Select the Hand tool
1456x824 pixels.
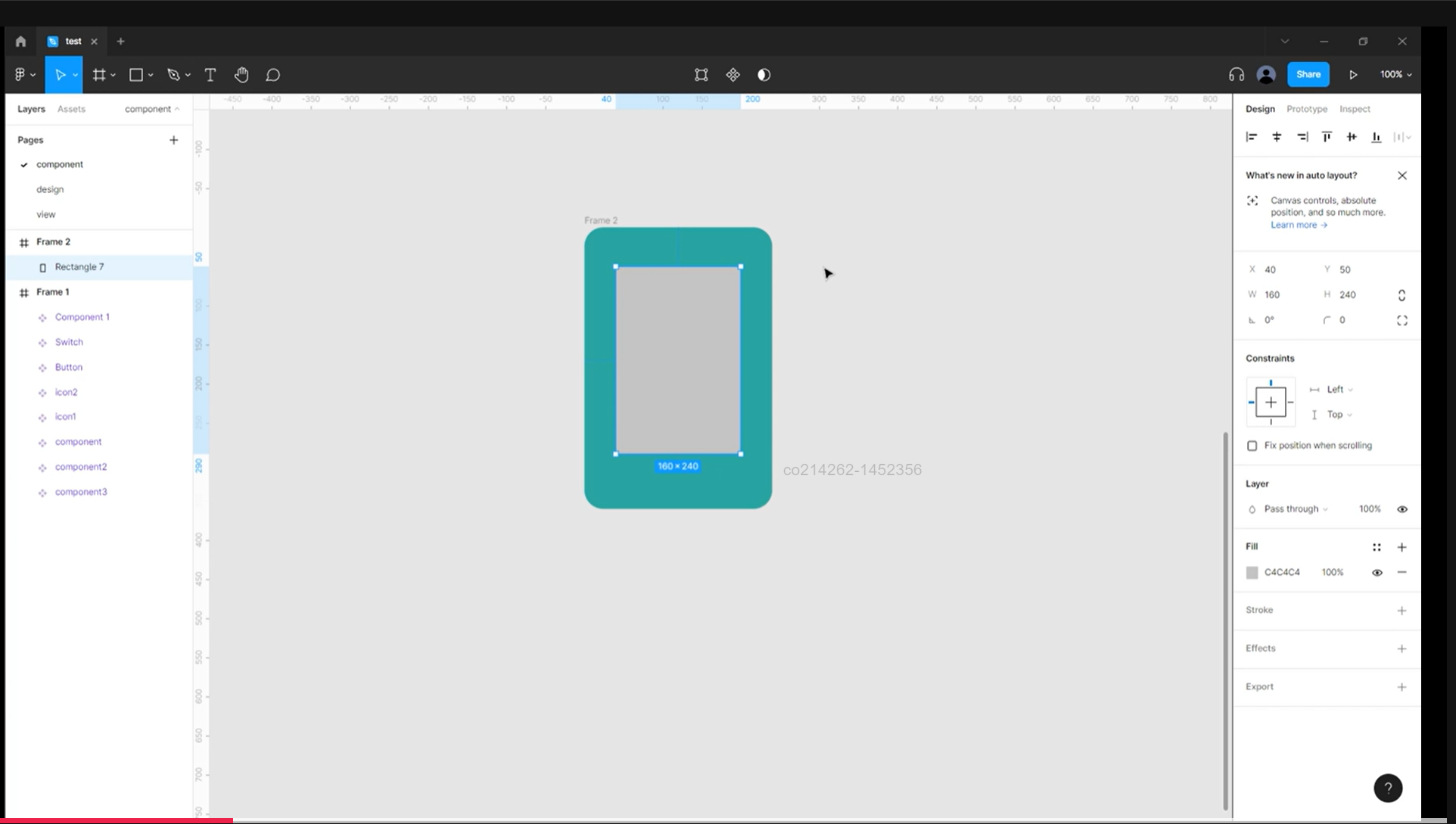pos(241,75)
